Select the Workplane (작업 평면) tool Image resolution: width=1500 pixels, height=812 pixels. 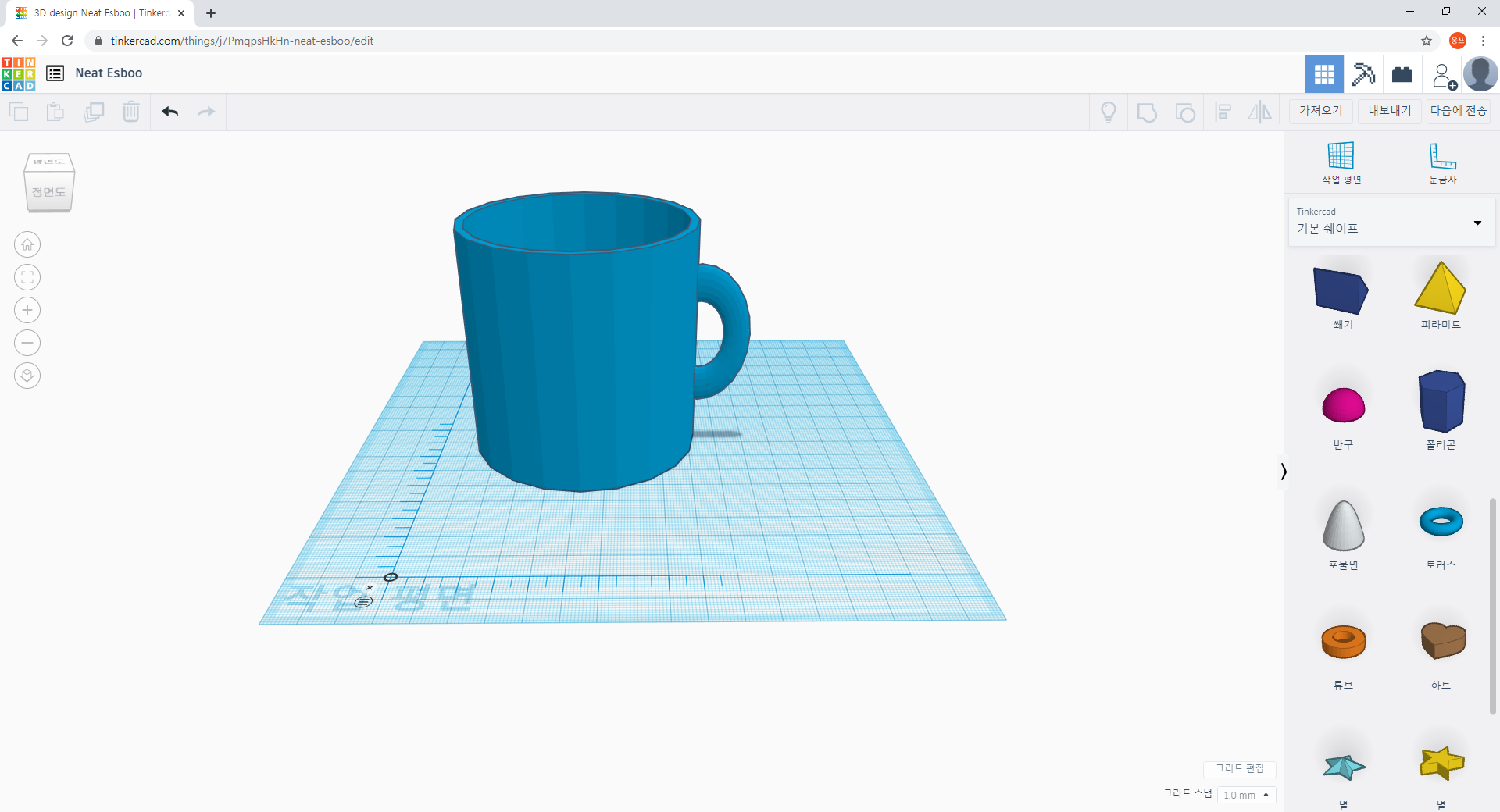tap(1341, 163)
